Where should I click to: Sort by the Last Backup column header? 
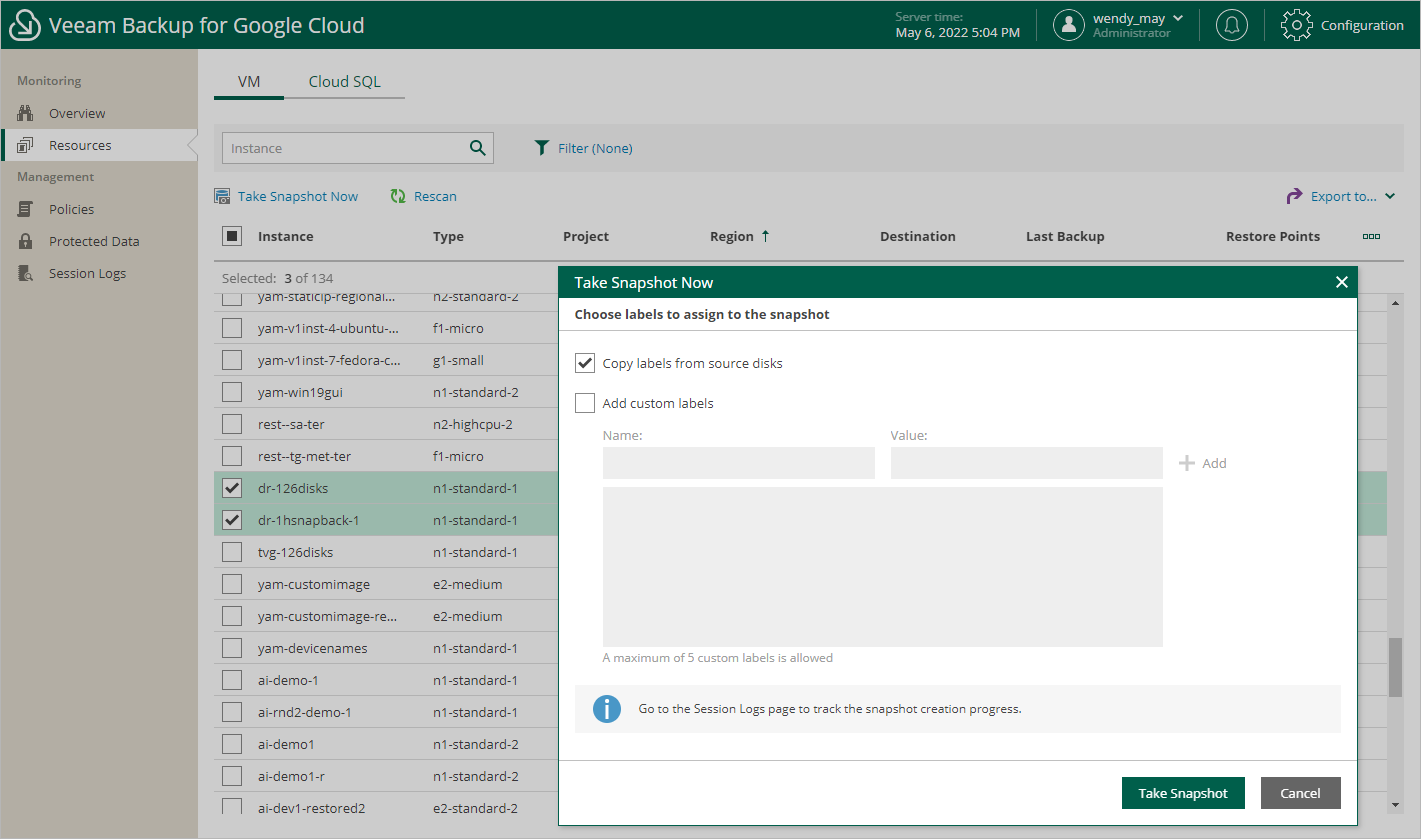[1065, 236]
